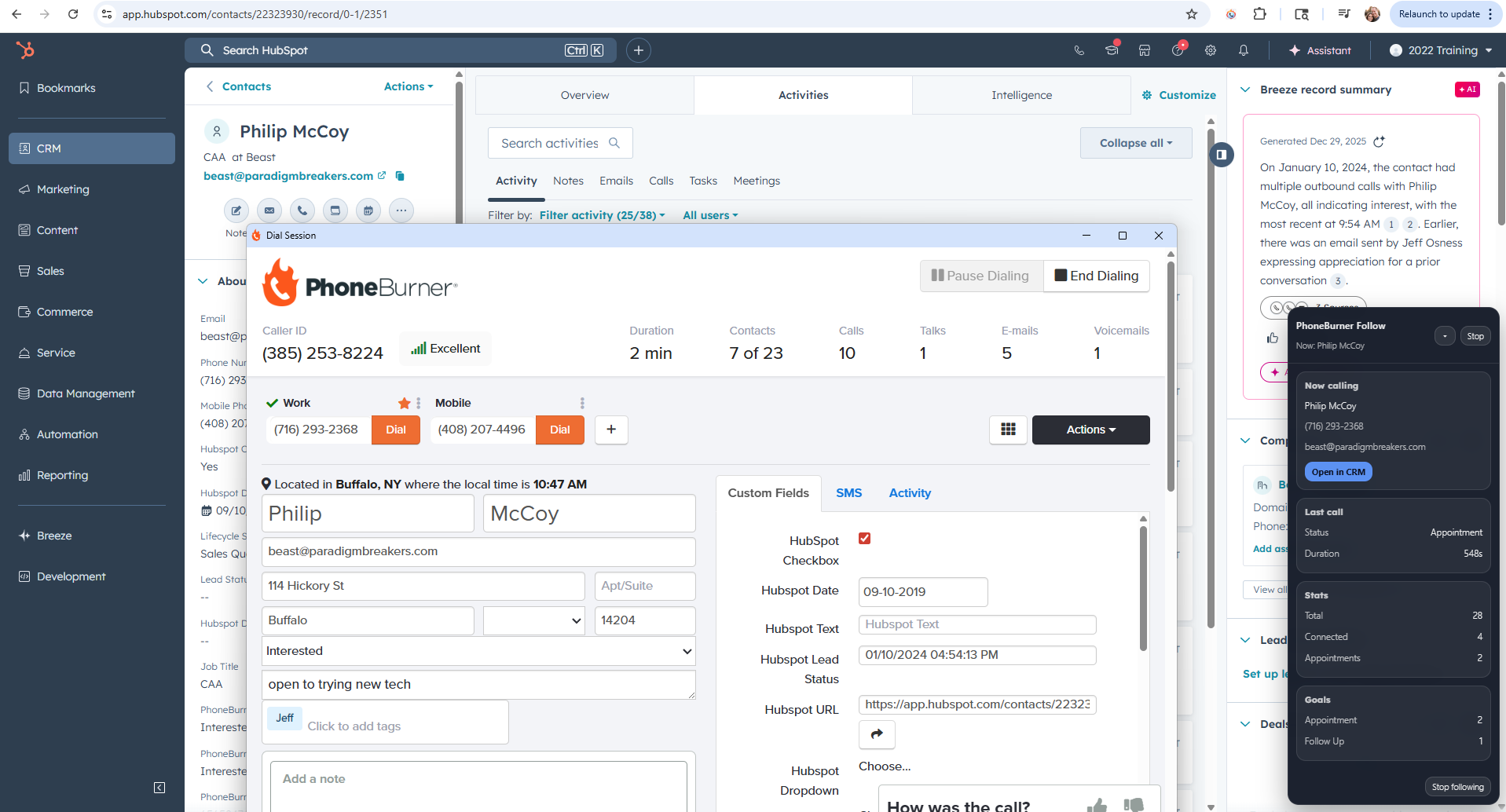Open Filter activity (25/38) dropdown
Image resolution: width=1506 pixels, height=812 pixels.
pyautogui.click(x=602, y=215)
